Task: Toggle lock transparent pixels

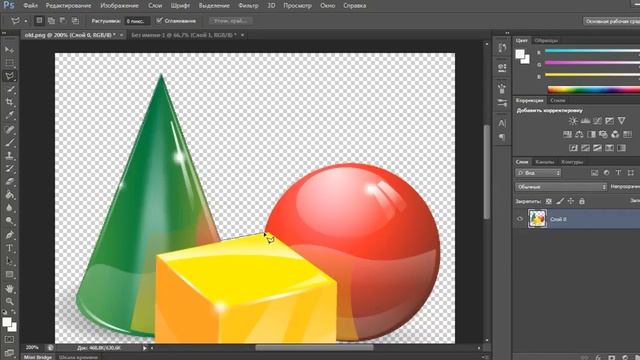Action: point(549,201)
